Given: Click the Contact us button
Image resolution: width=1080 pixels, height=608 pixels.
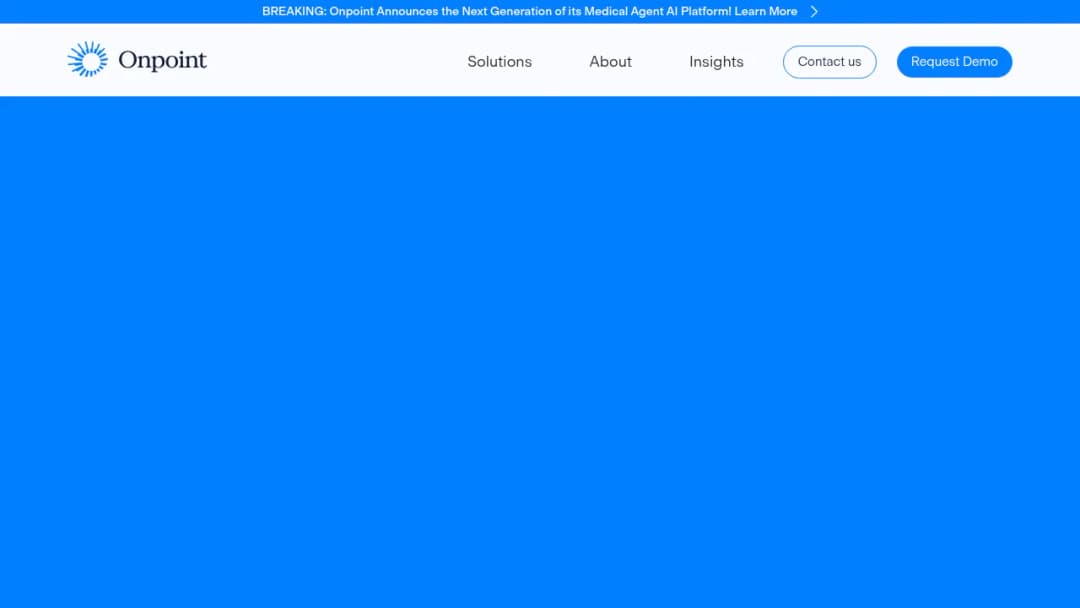Looking at the screenshot, I should tap(829, 62).
